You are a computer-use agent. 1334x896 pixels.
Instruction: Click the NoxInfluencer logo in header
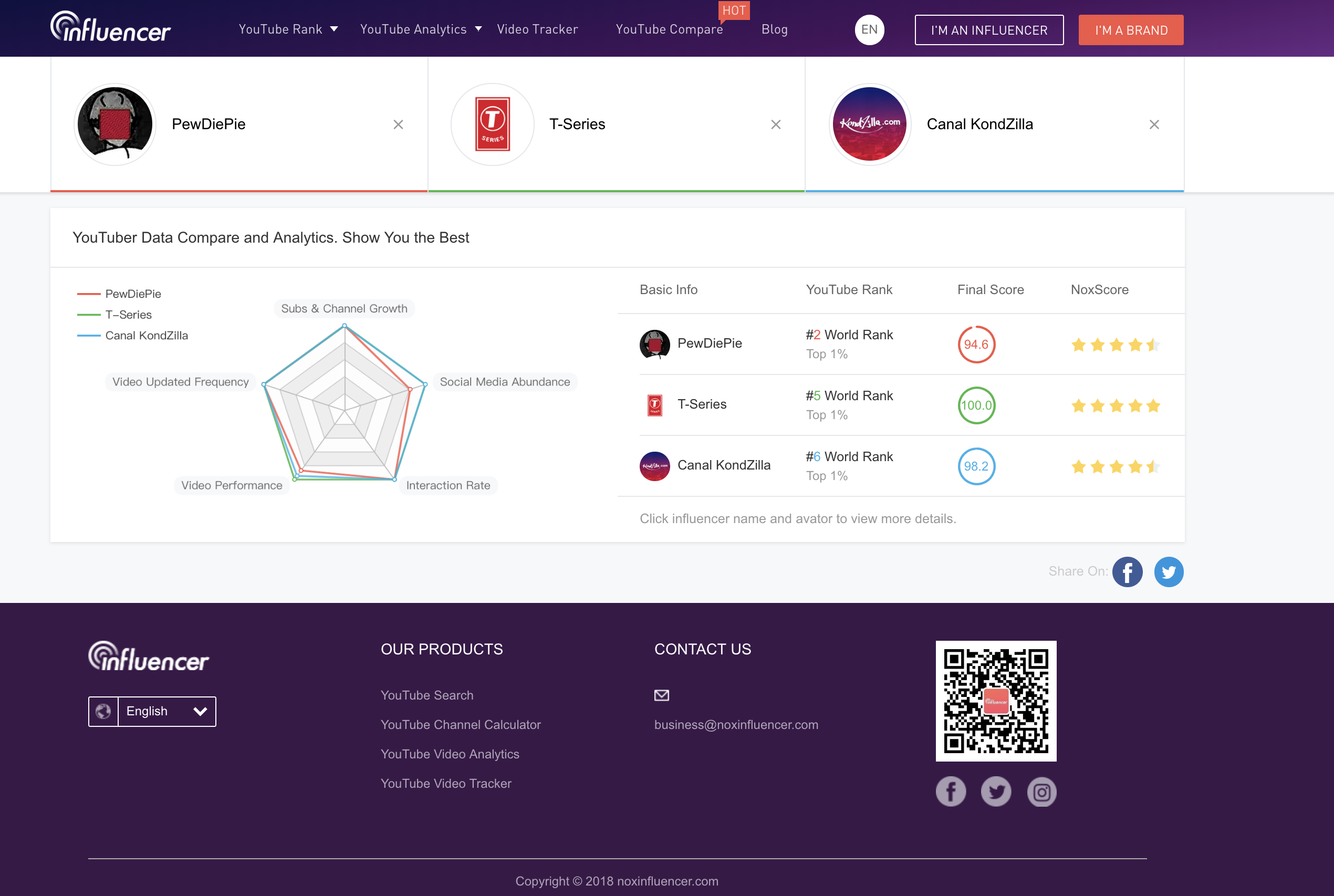[110, 27]
